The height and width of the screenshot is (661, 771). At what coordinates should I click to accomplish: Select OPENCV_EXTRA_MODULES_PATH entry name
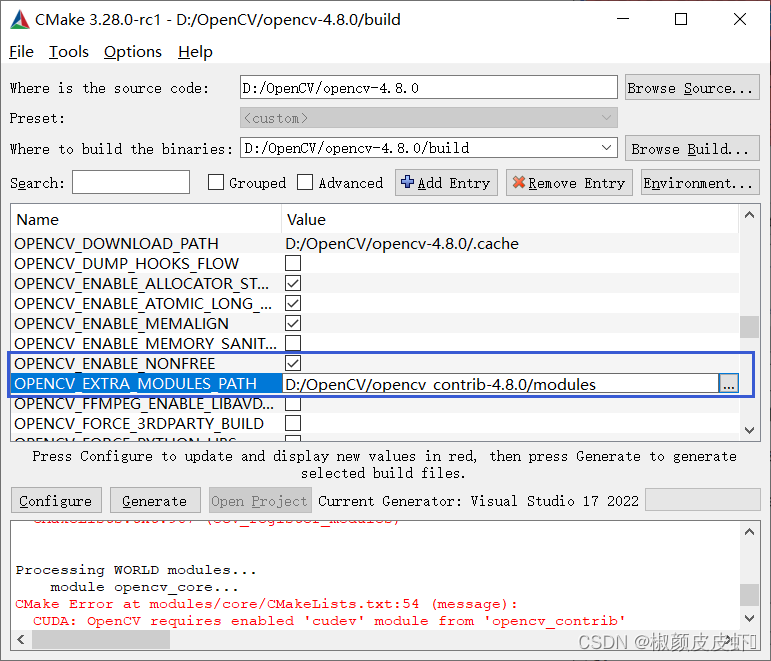point(135,384)
